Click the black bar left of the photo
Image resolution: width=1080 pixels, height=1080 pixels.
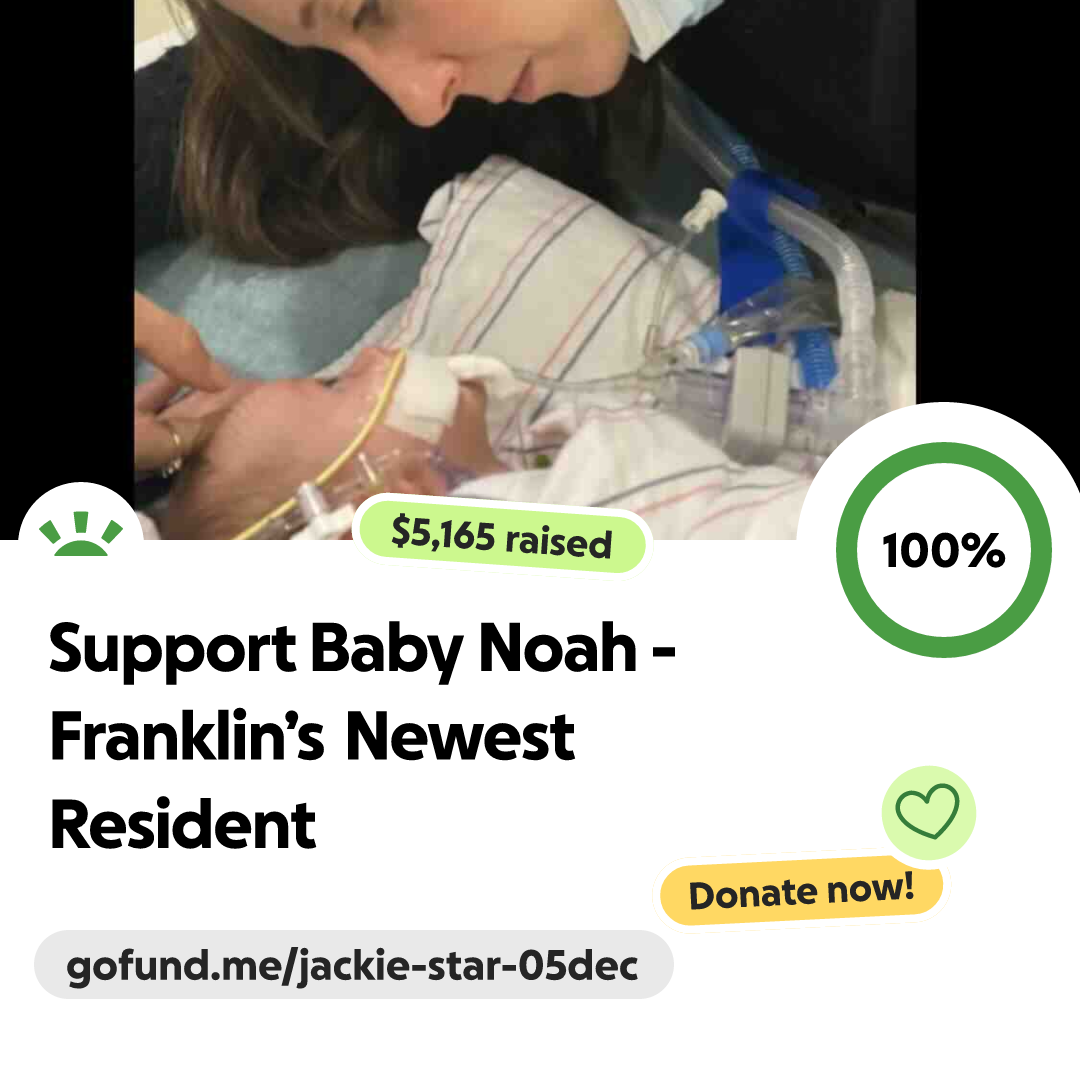click(67, 241)
